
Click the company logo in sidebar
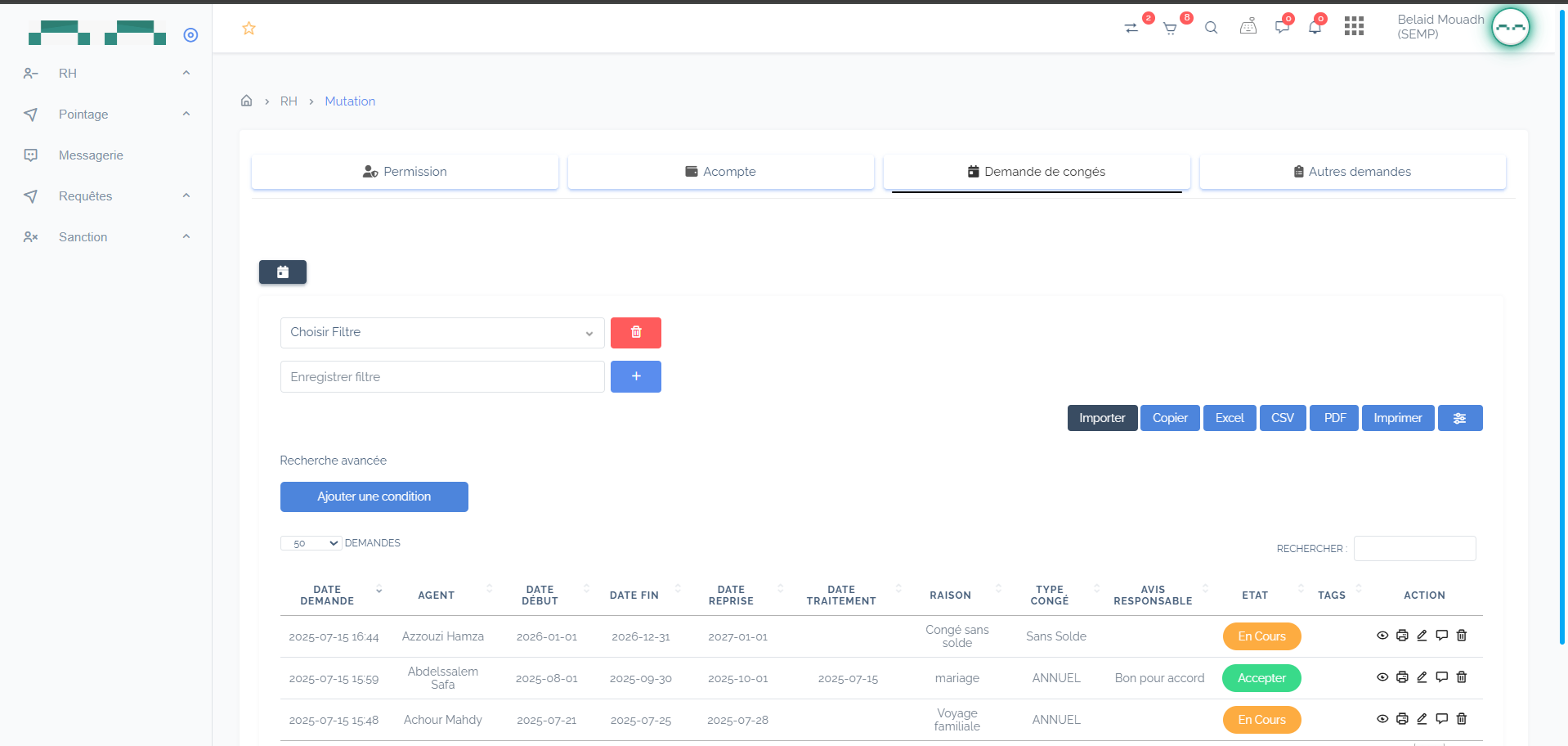[x=96, y=33]
